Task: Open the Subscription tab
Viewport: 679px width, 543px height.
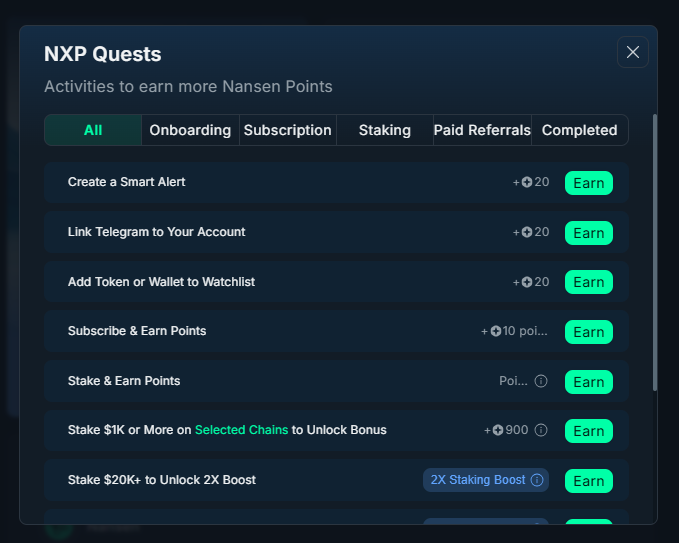Action: tap(288, 130)
